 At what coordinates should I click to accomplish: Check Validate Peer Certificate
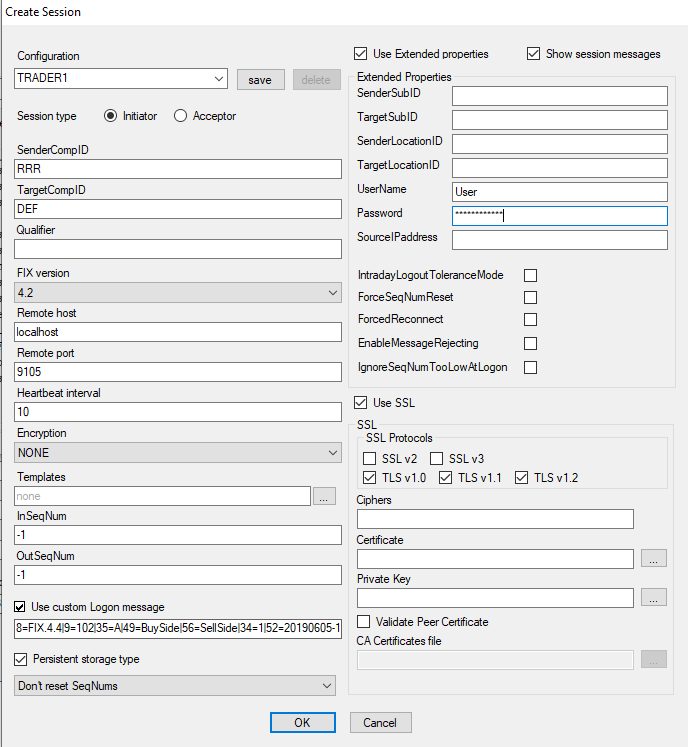[364, 621]
